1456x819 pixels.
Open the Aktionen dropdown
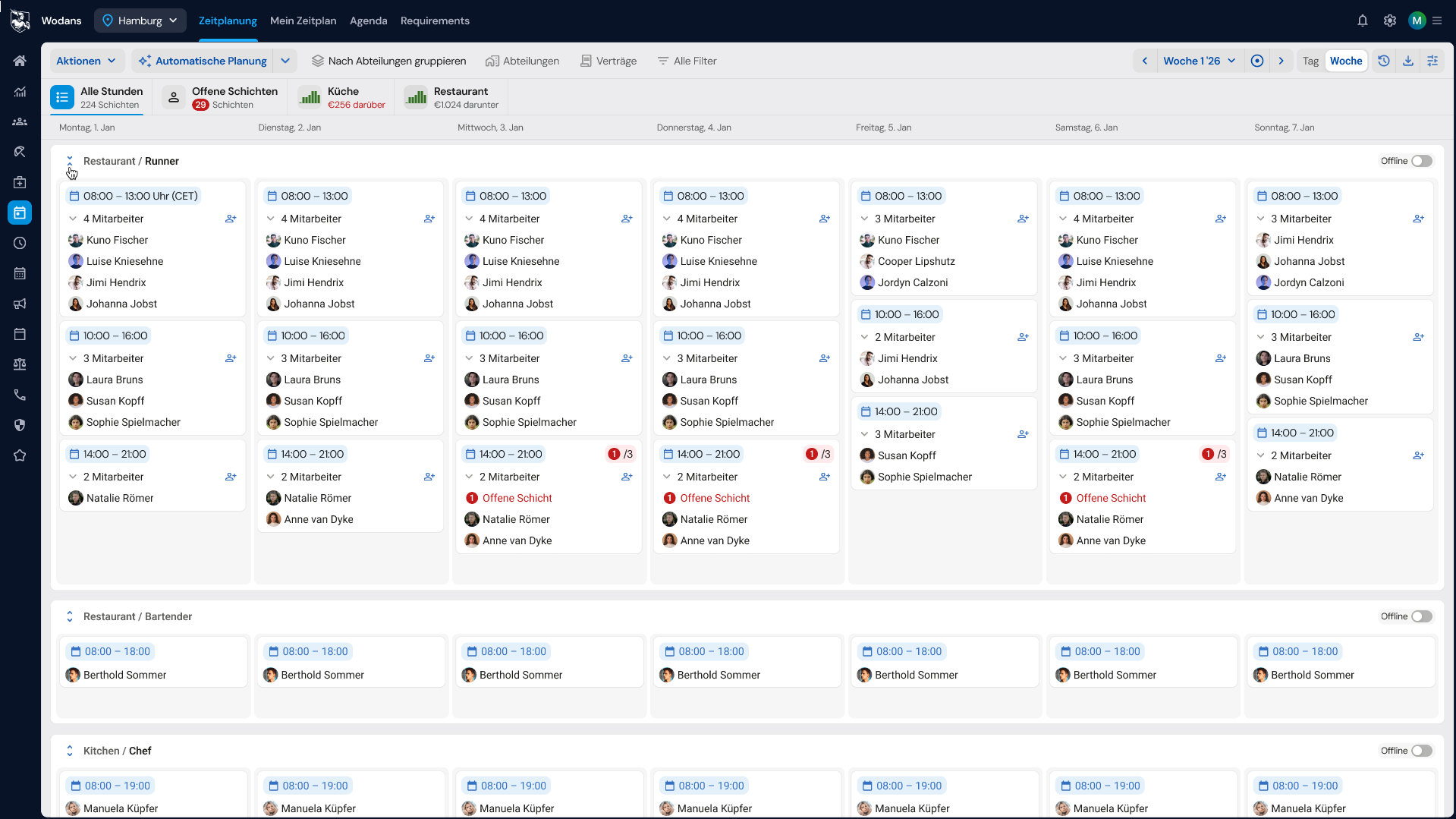(x=86, y=61)
